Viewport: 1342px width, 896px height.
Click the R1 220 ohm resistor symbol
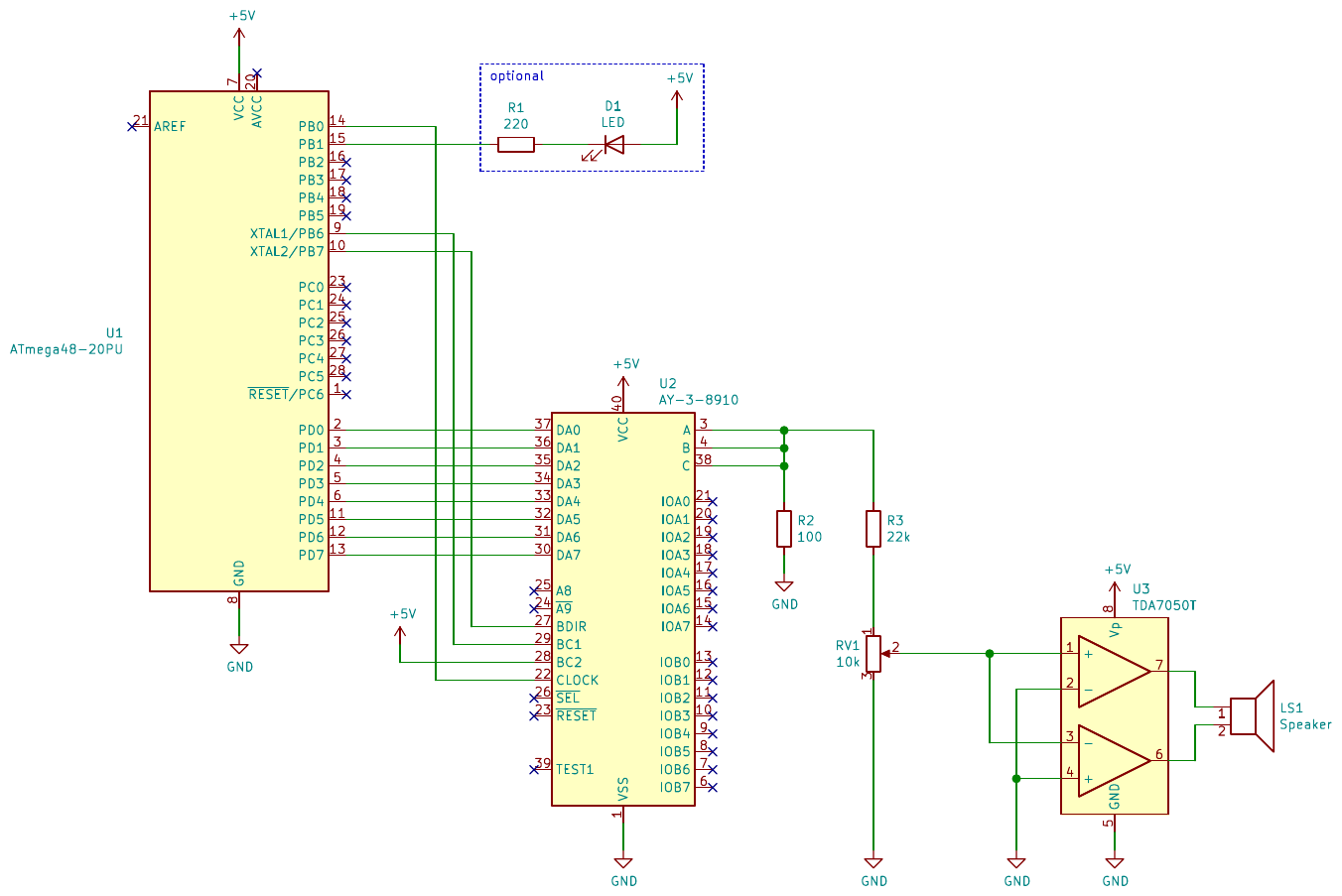coord(515,145)
